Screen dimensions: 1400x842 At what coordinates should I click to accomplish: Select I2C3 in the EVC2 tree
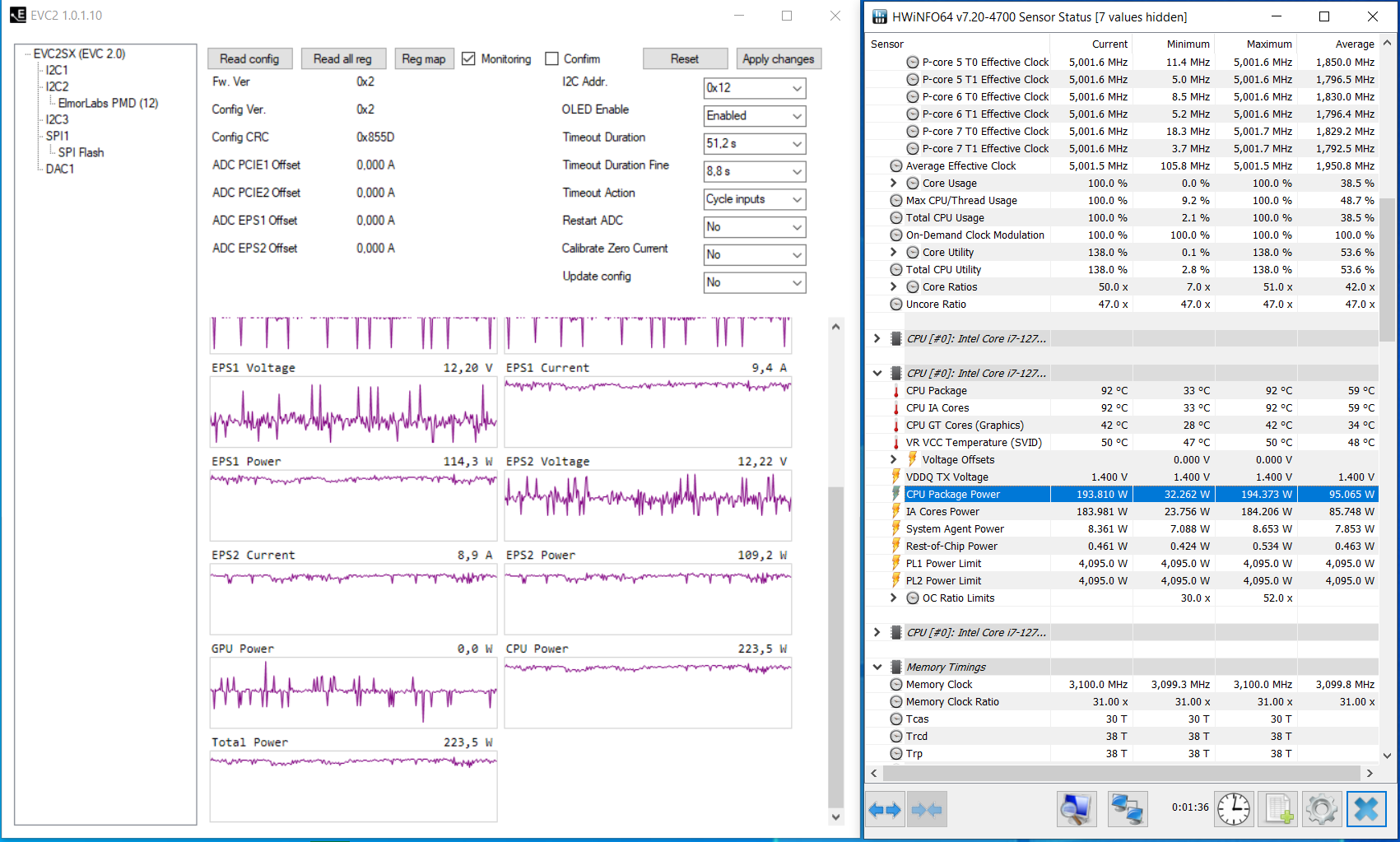coord(57,120)
